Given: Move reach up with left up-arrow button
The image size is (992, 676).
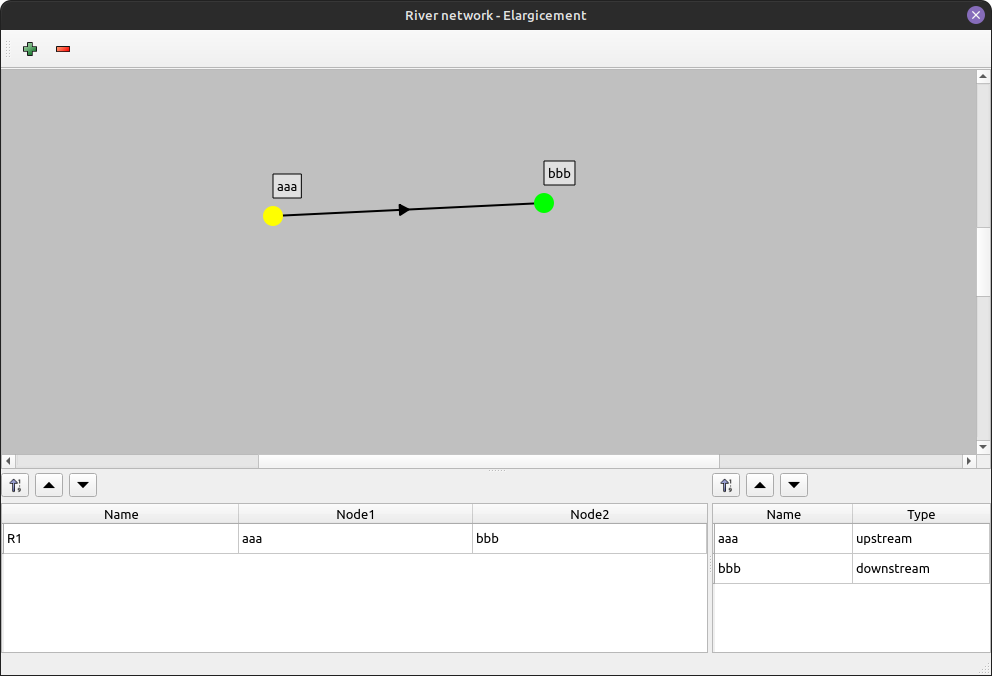Looking at the screenshot, I should (x=49, y=485).
